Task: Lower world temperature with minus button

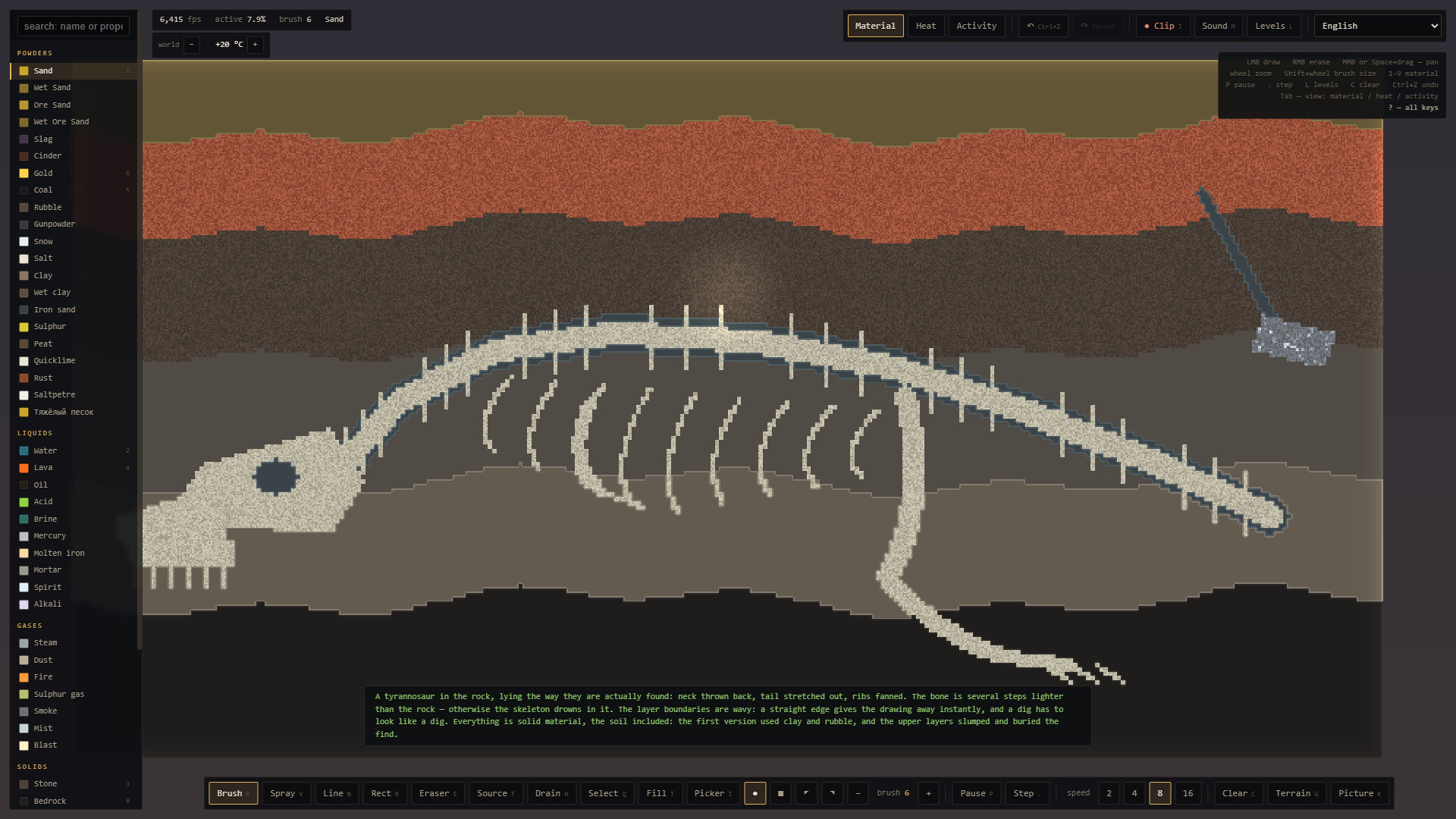Action: pos(191,45)
